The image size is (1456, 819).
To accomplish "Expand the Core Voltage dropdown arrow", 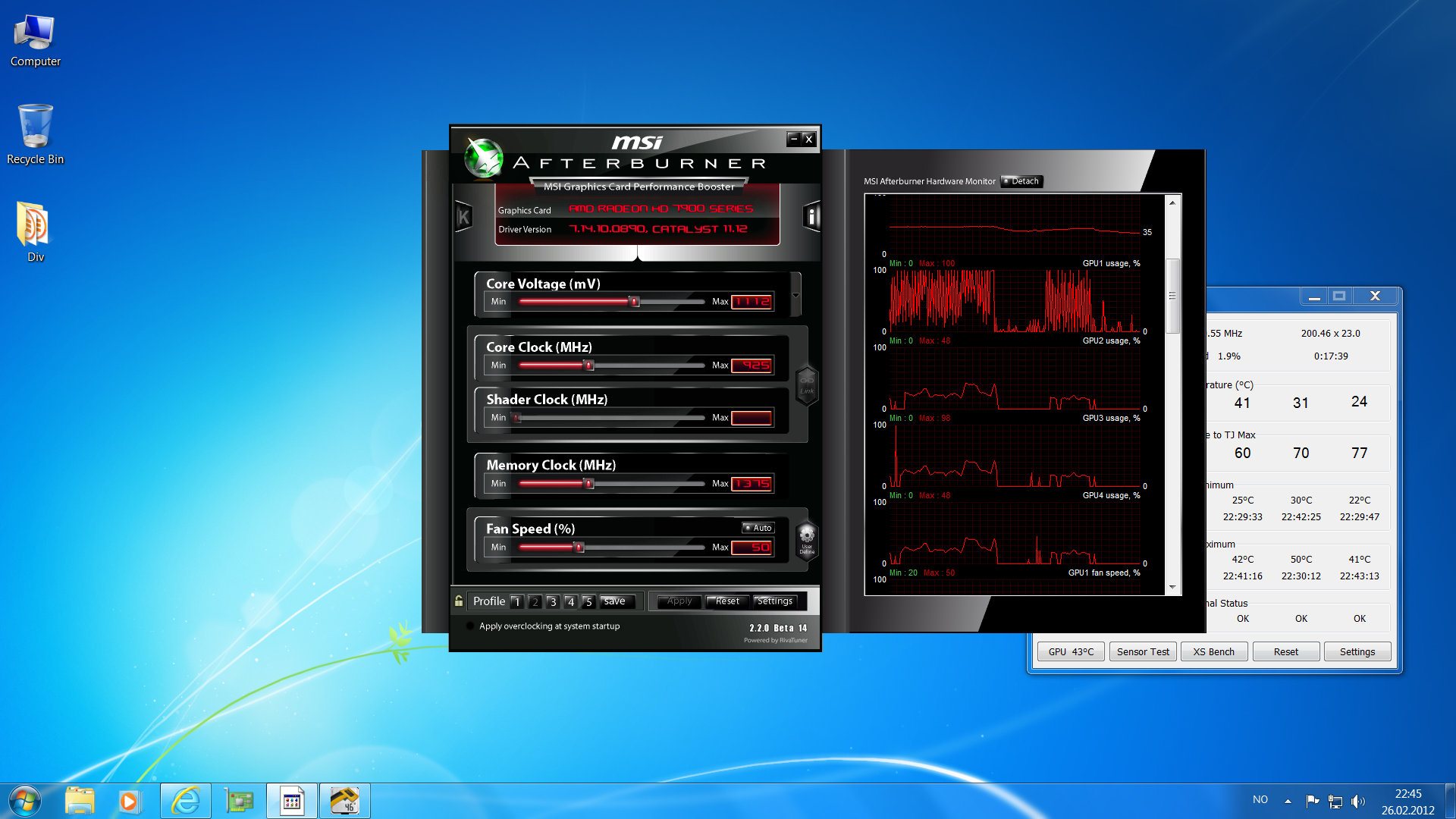I will coord(795,296).
